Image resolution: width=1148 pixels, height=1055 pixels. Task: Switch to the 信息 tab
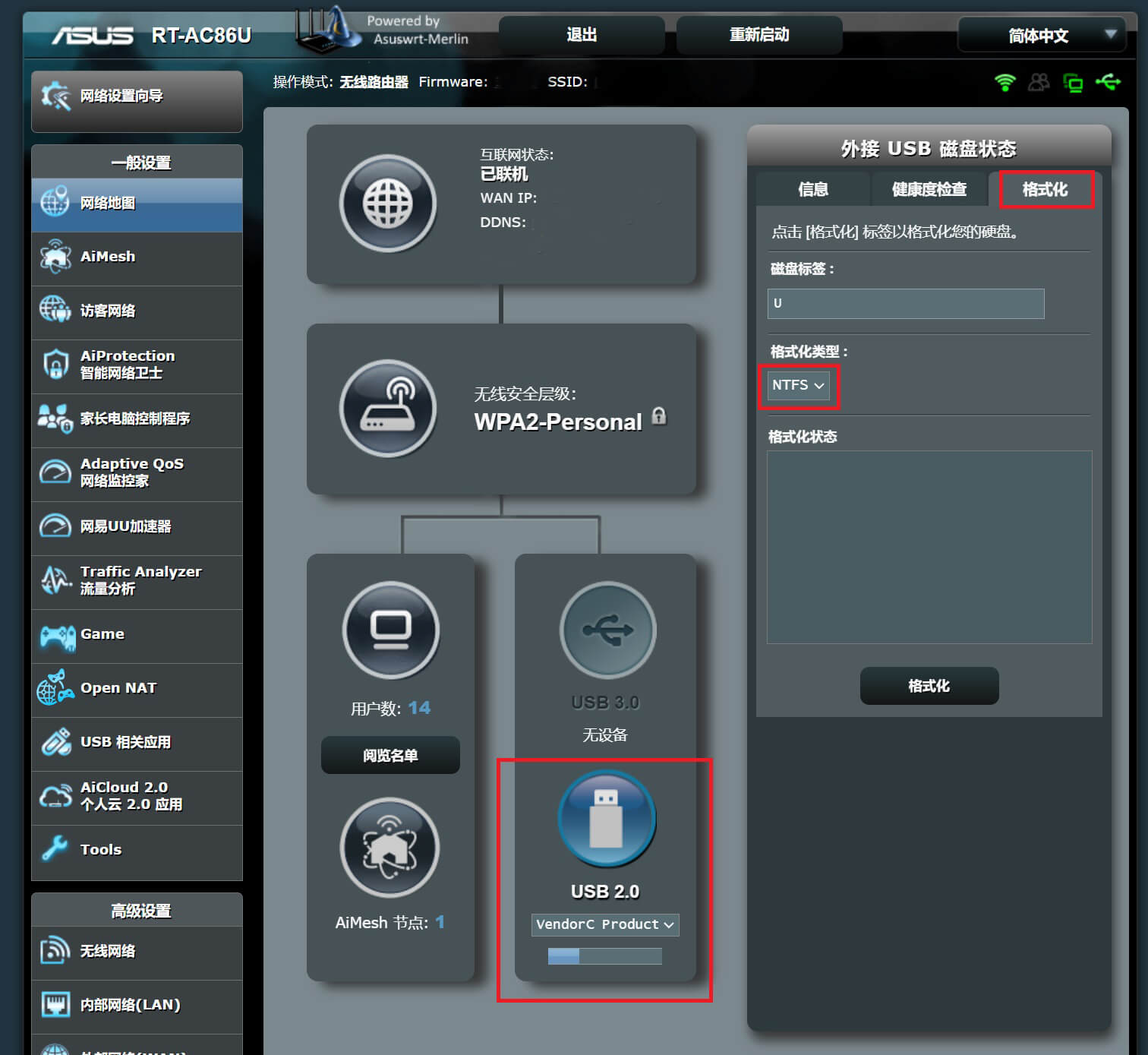pyautogui.click(x=812, y=189)
